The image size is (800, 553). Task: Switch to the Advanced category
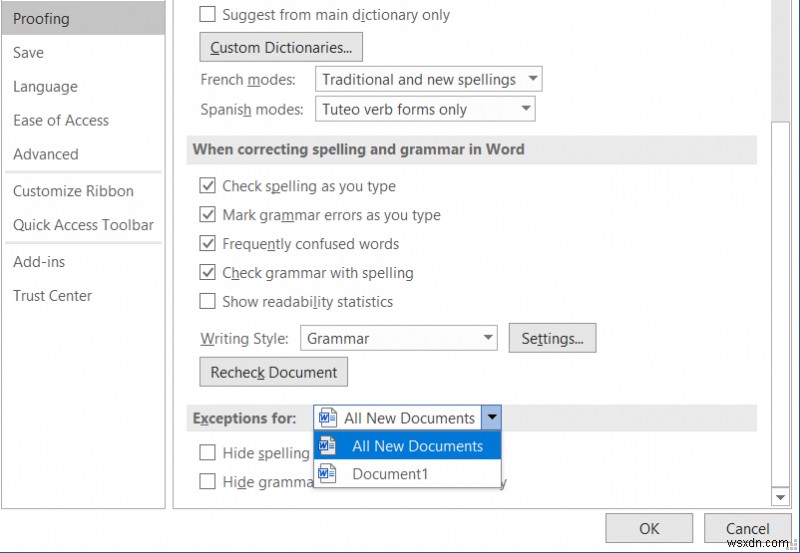tap(46, 154)
